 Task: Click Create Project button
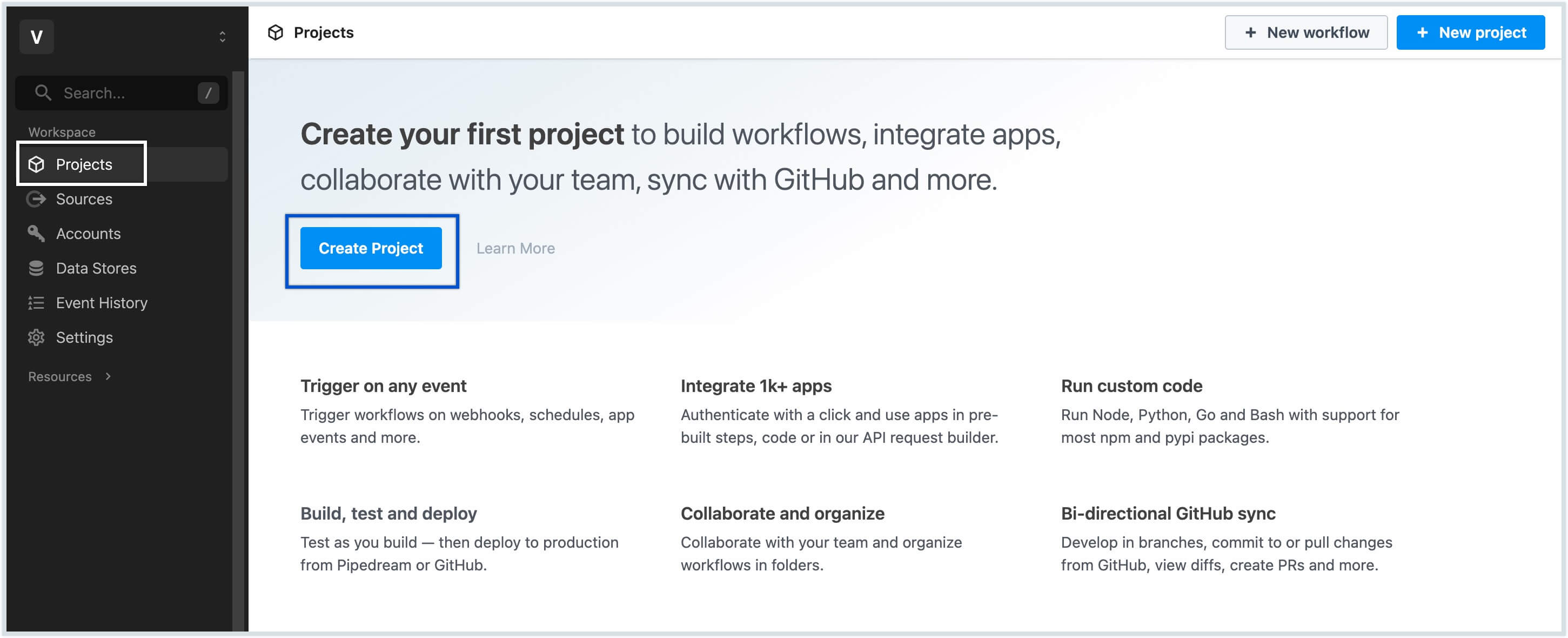point(371,248)
